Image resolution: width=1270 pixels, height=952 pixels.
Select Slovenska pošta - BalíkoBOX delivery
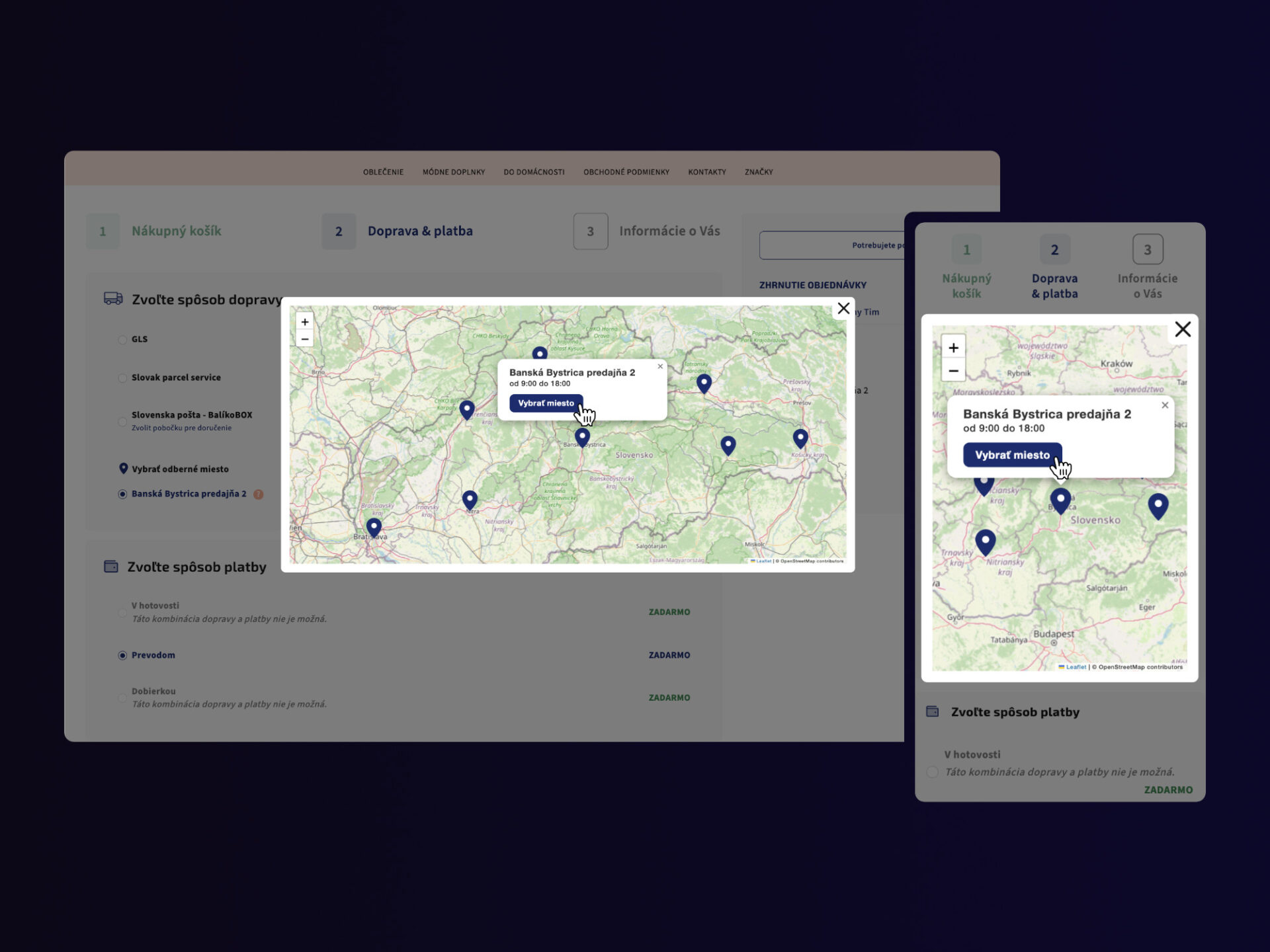(x=122, y=422)
